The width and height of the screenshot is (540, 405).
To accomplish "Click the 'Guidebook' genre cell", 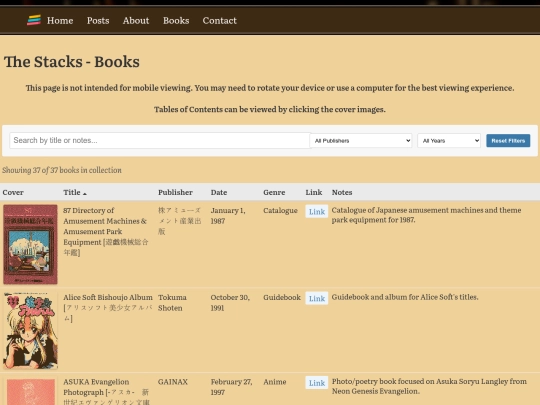I will click(282, 297).
